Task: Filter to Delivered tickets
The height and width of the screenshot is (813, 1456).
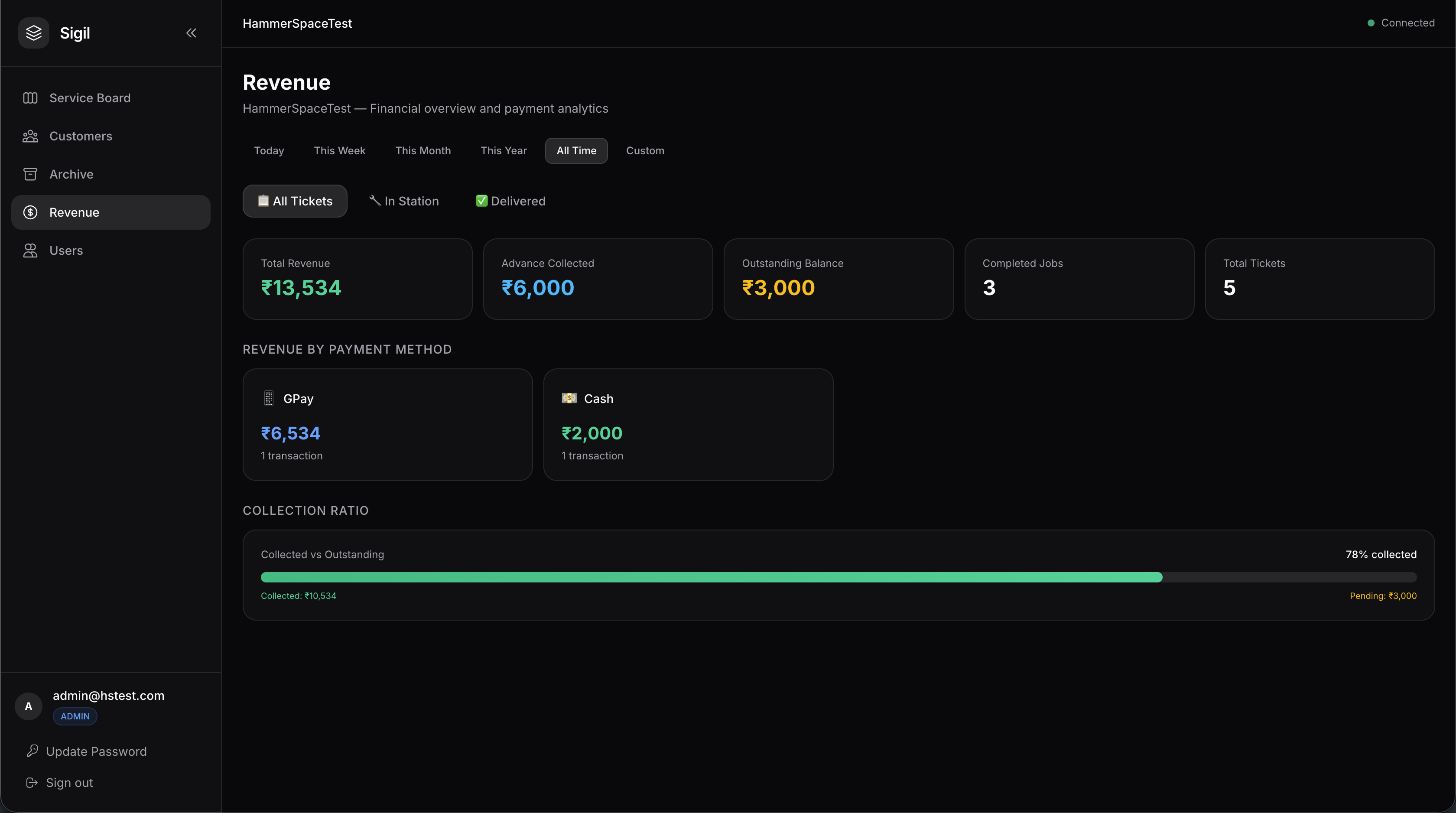Action: tap(510, 201)
